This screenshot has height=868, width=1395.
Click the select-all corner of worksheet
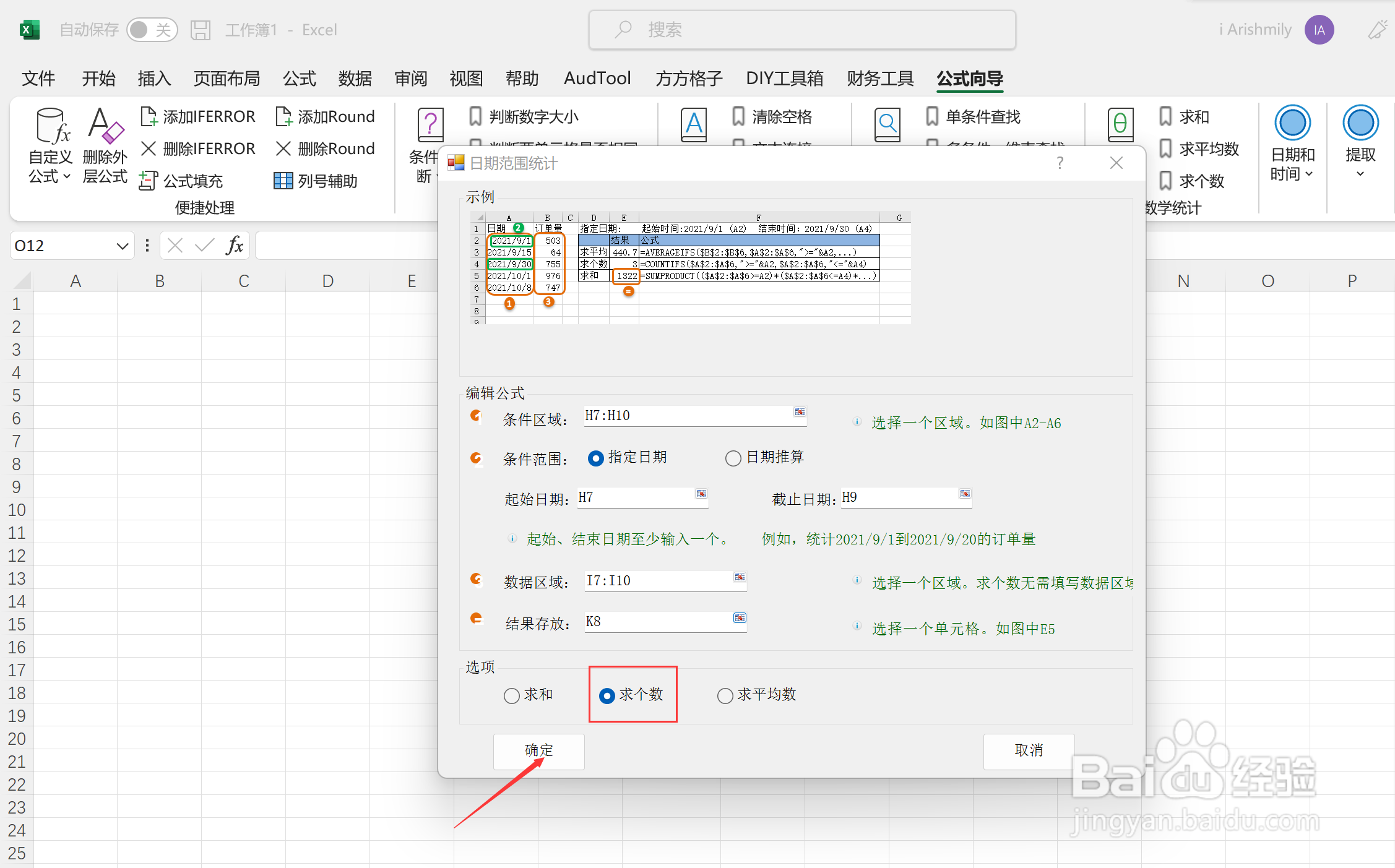[20, 281]
